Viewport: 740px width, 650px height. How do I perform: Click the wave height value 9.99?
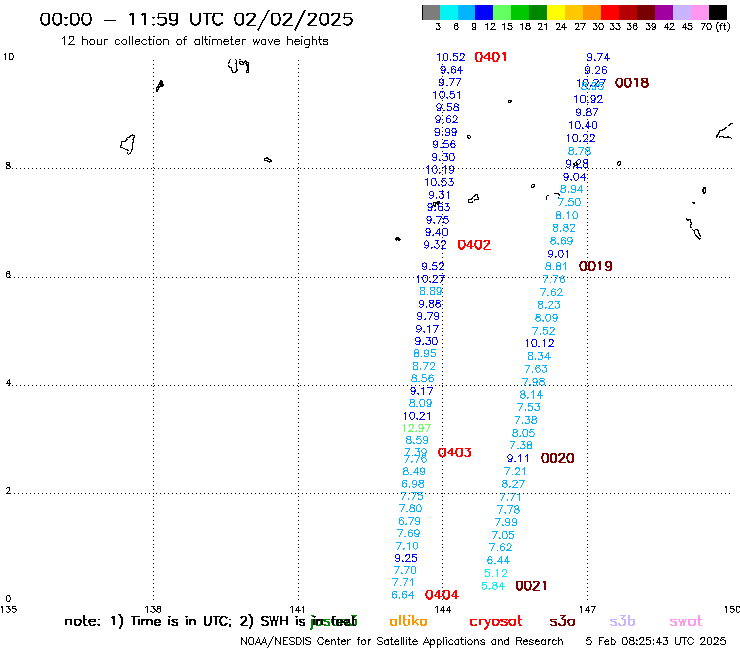pos(446,132)
